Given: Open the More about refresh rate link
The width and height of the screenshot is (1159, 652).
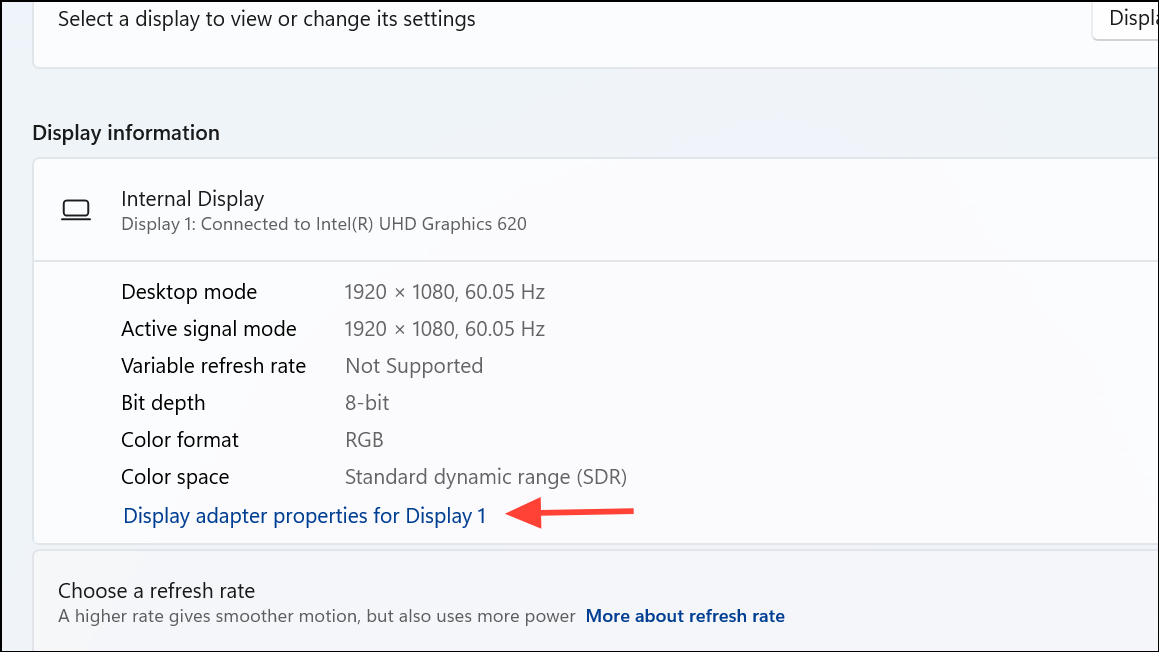Looking at the screenshot, I should [685, 616].
